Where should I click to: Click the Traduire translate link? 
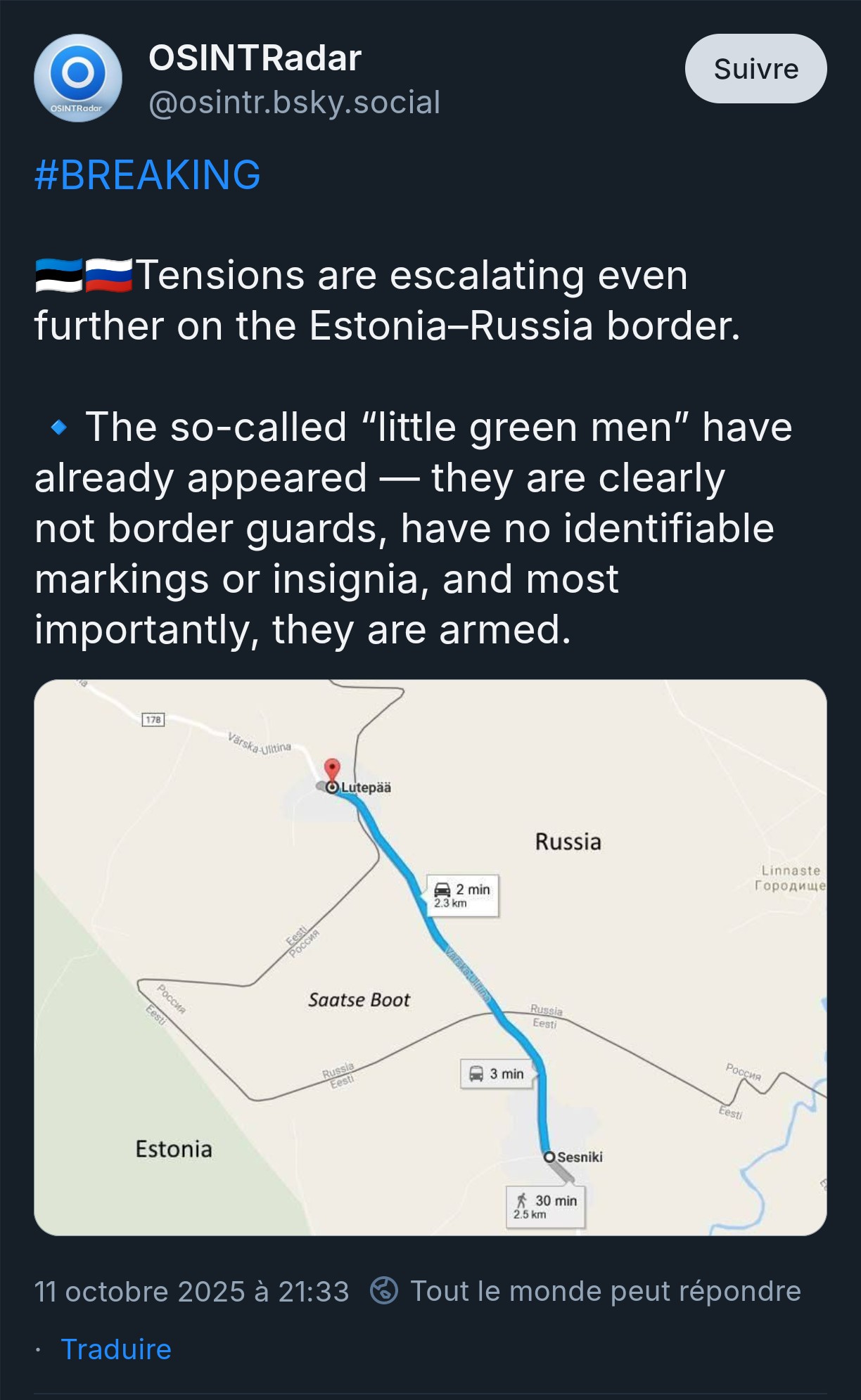[116, 1349]
